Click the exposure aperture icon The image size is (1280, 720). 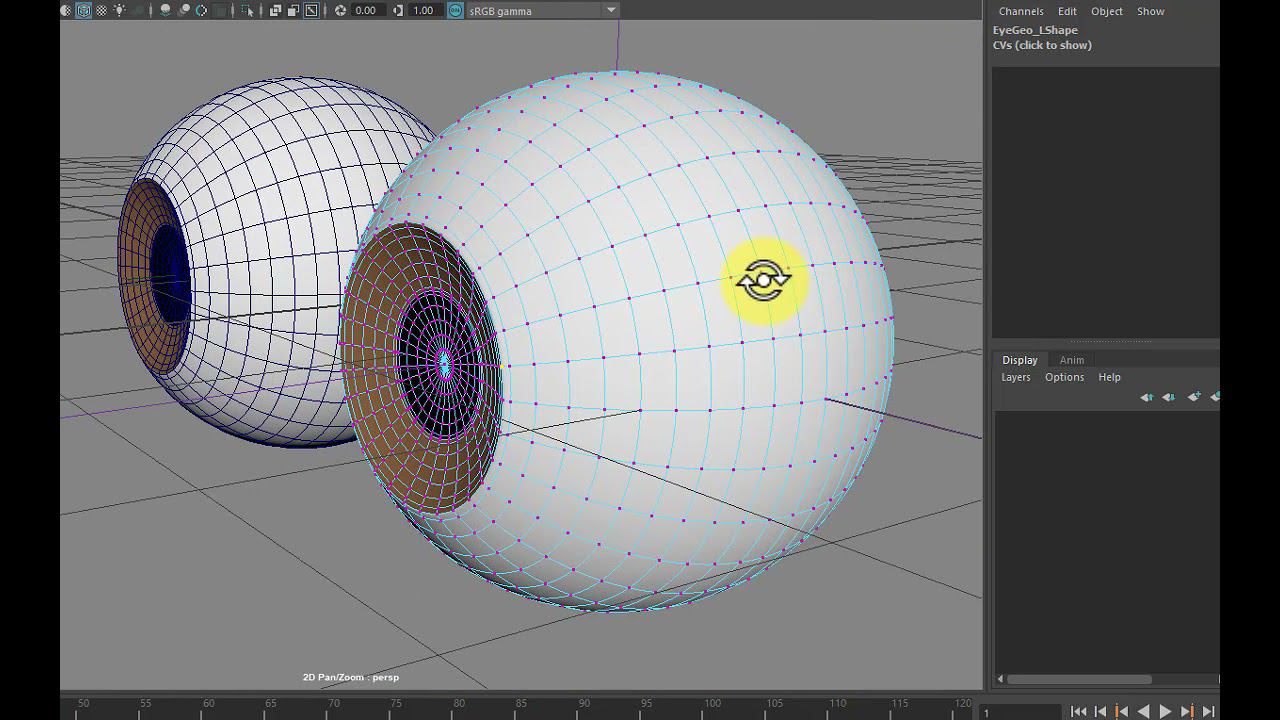(x=340, y=10)
